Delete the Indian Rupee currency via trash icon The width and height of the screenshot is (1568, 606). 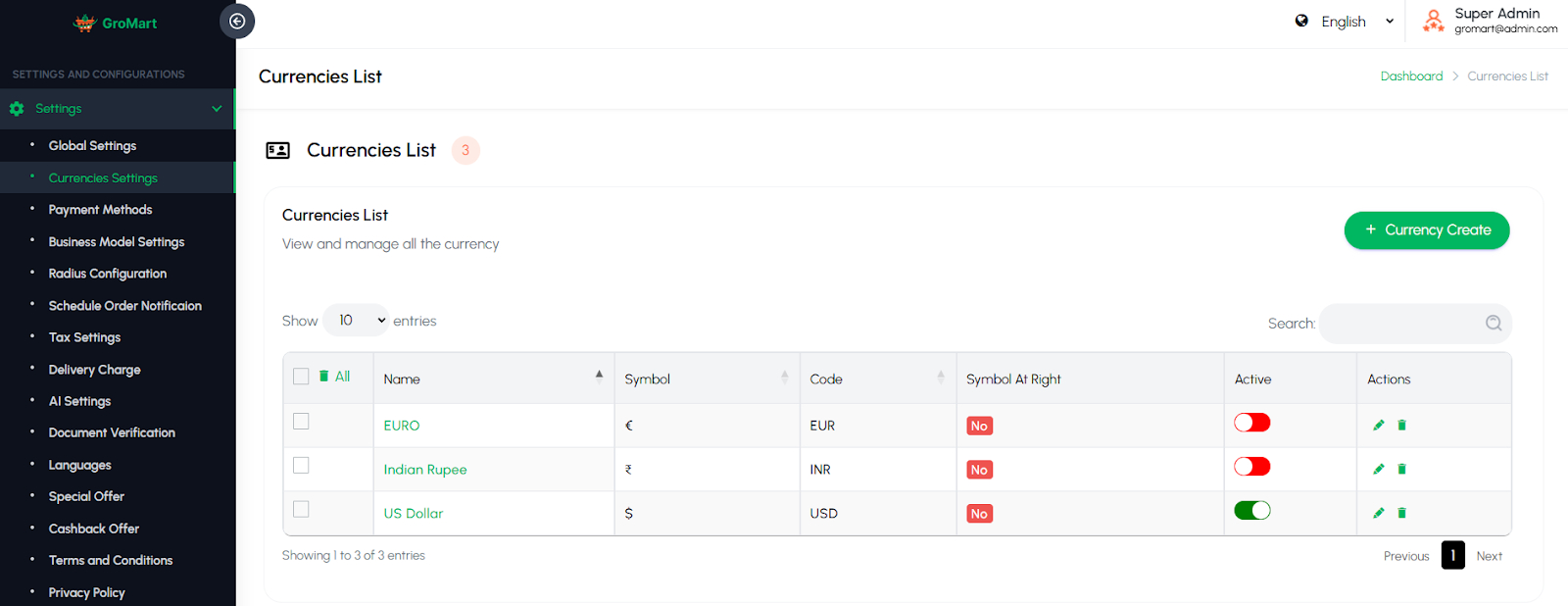(1401, 470)
